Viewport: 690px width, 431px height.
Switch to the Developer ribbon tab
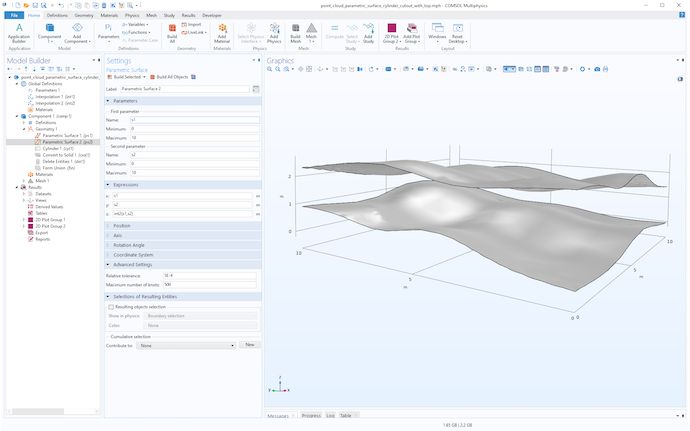pyautogui.click(x=212, y=15)
